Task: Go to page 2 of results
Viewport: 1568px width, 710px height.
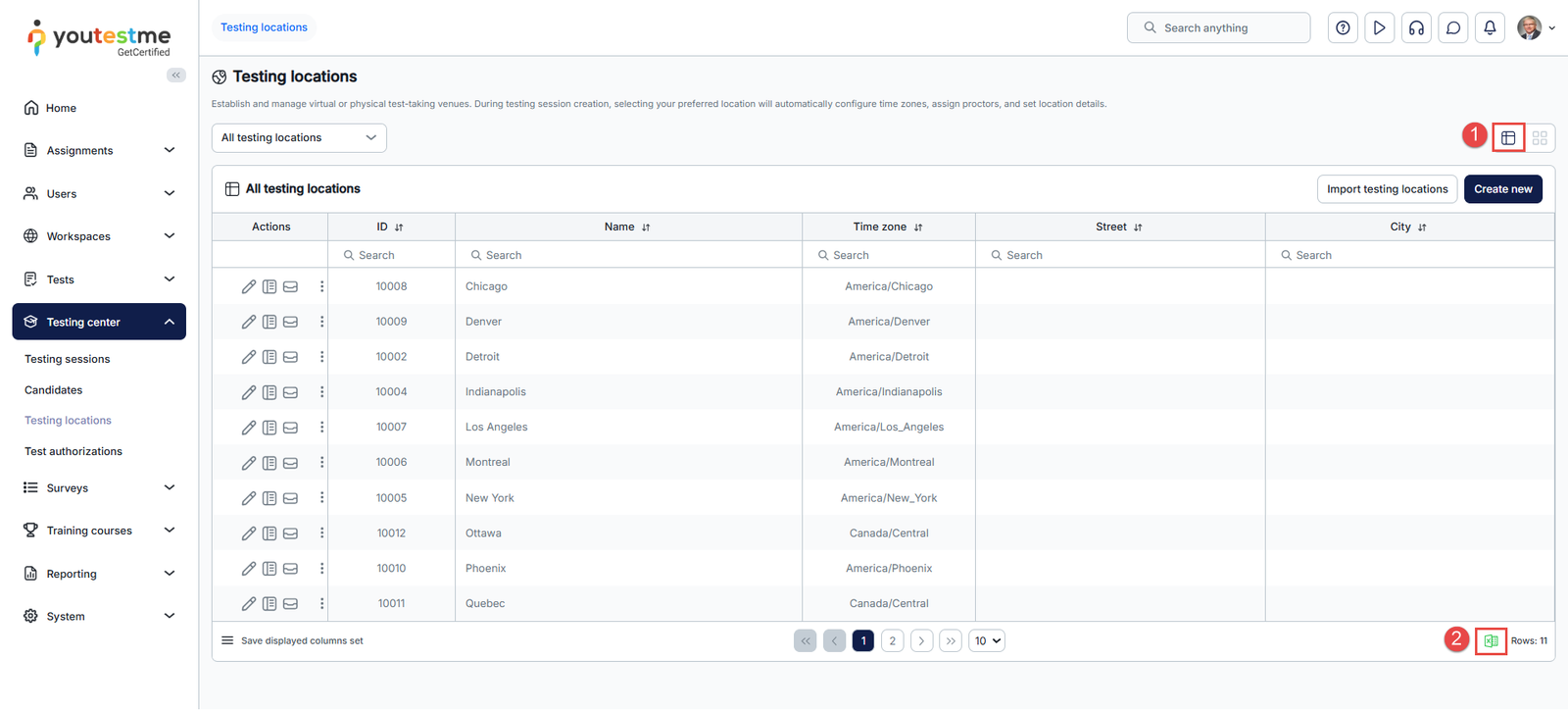Action: (892, 641)
